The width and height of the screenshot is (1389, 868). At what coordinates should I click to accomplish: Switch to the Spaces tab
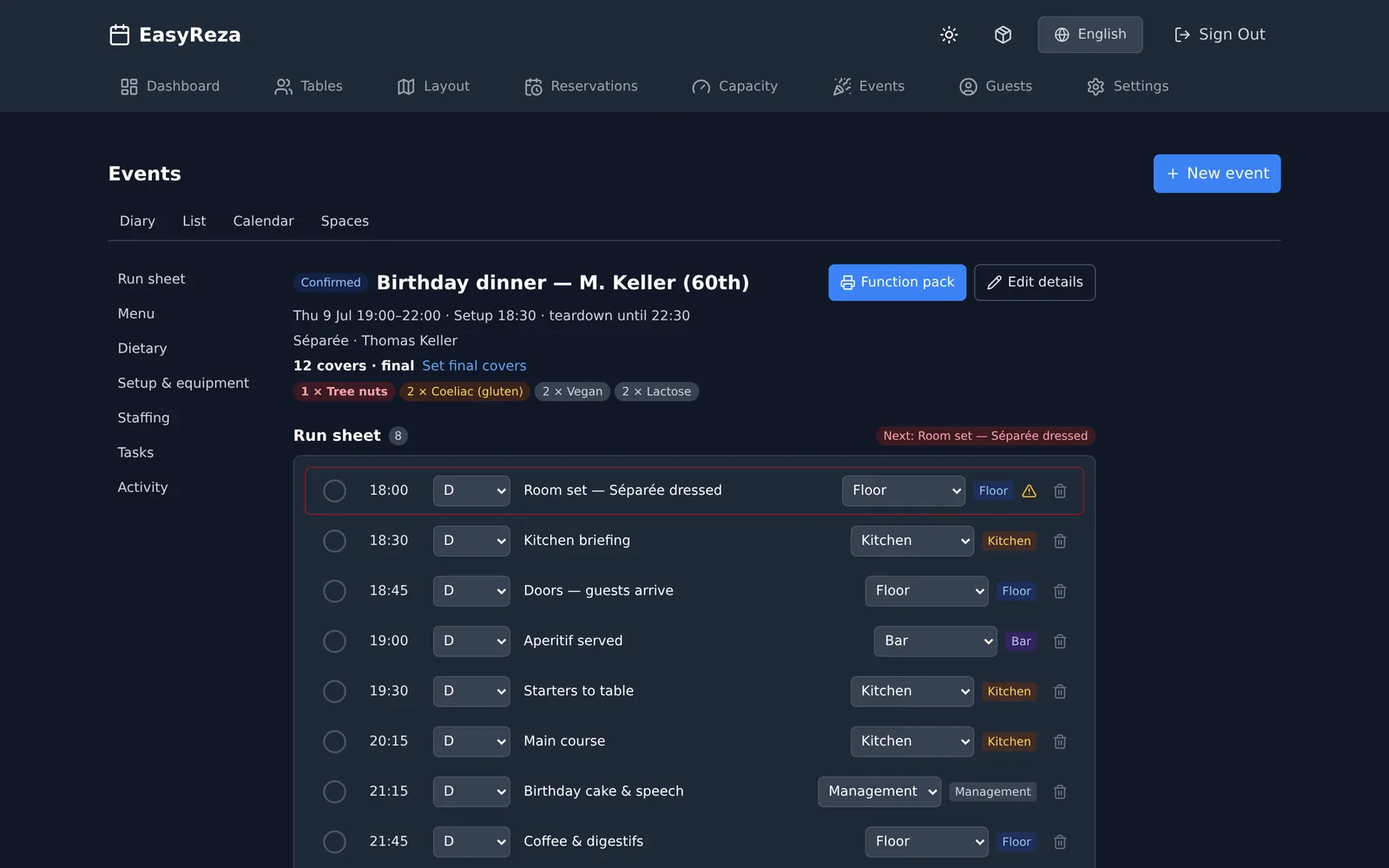tap(345, 221)
